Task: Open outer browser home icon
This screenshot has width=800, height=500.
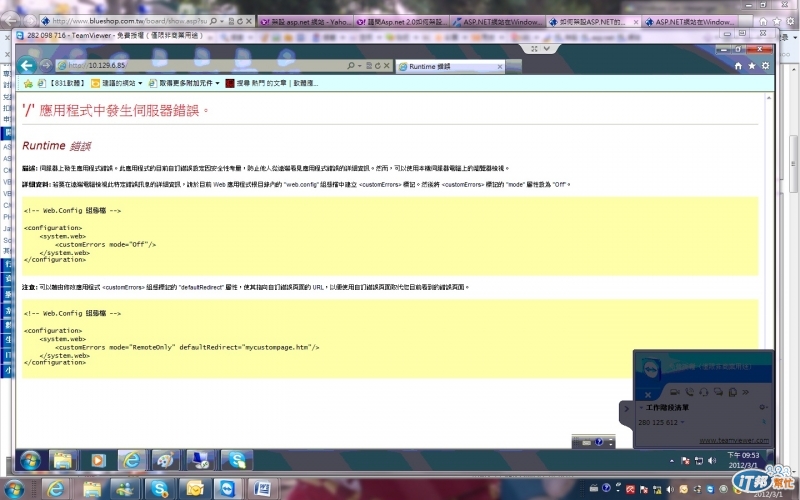Action: point(763,21)
